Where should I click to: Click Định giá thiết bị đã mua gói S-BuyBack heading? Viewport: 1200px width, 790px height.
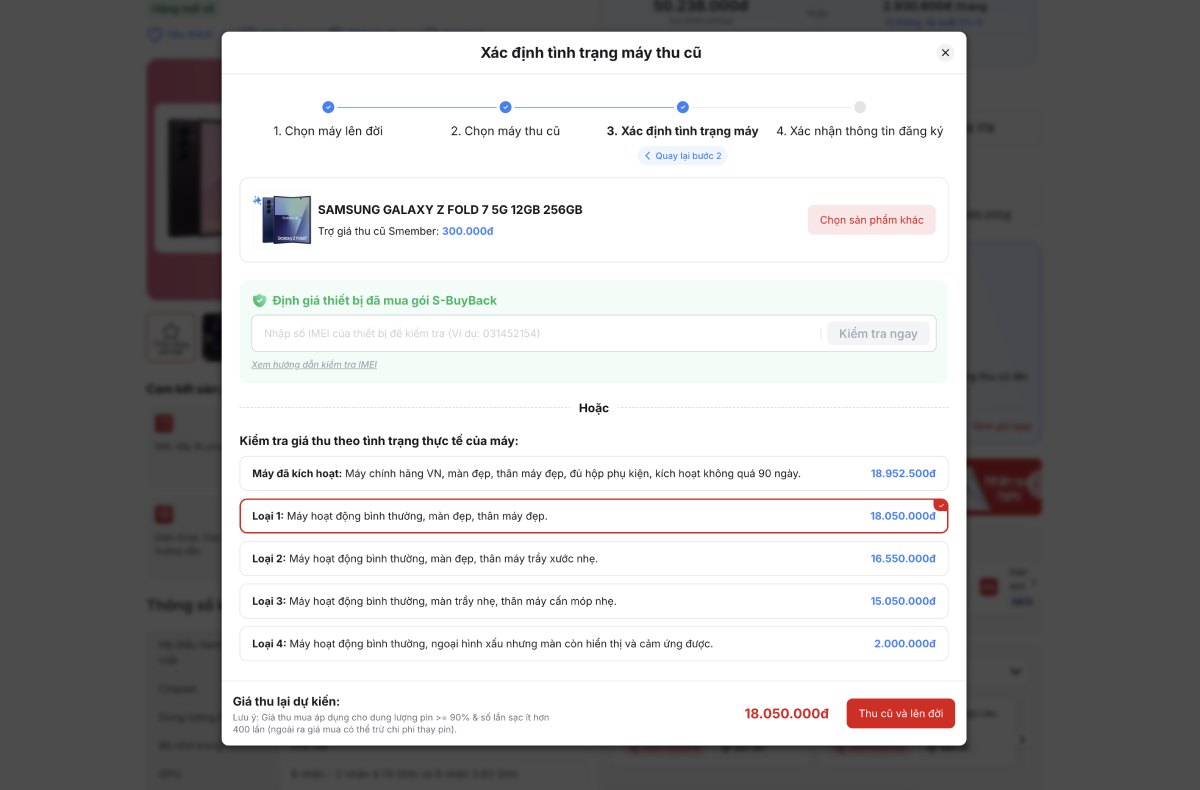pyautogui.click(x=384, y=300)
